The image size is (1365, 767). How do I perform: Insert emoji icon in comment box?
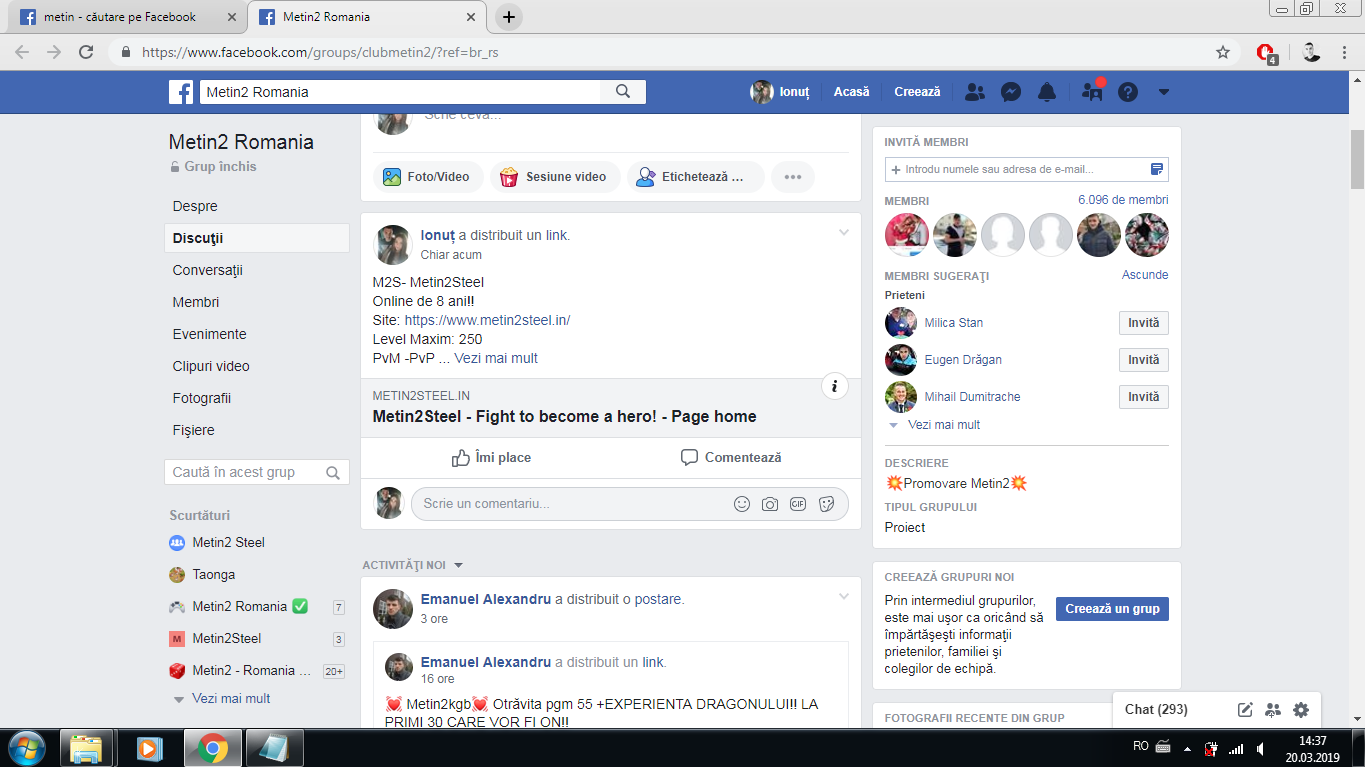[x=742, y=504]
